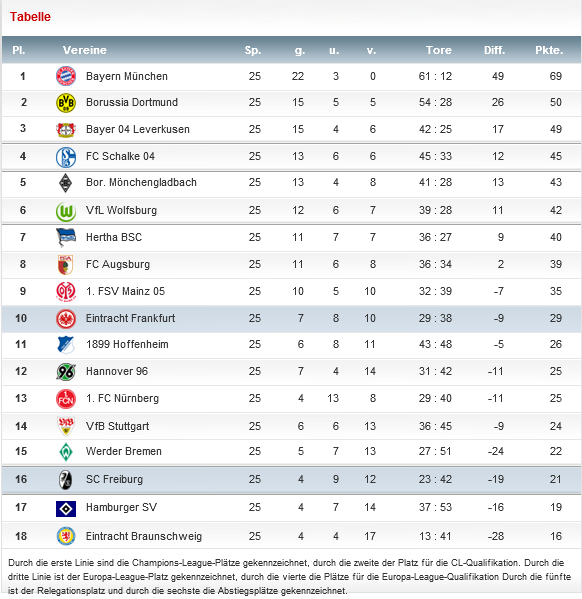
Task: Click the Eintracht Braunschweig lion crest
Action: coord(66,536)
